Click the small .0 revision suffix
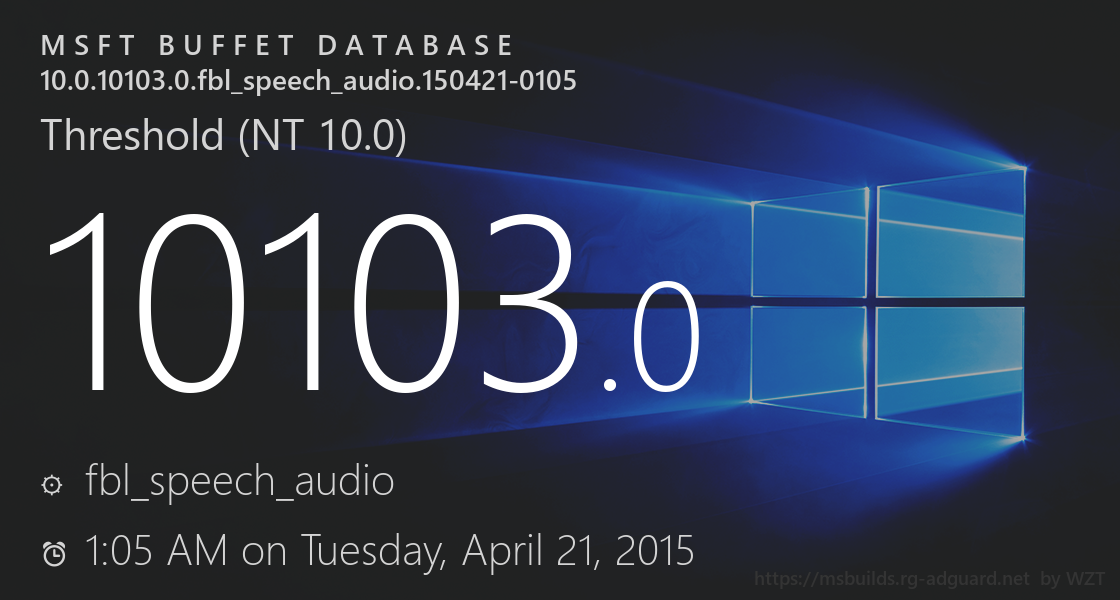Viewport: 1120px width, 600px height. tap(651, 342)
